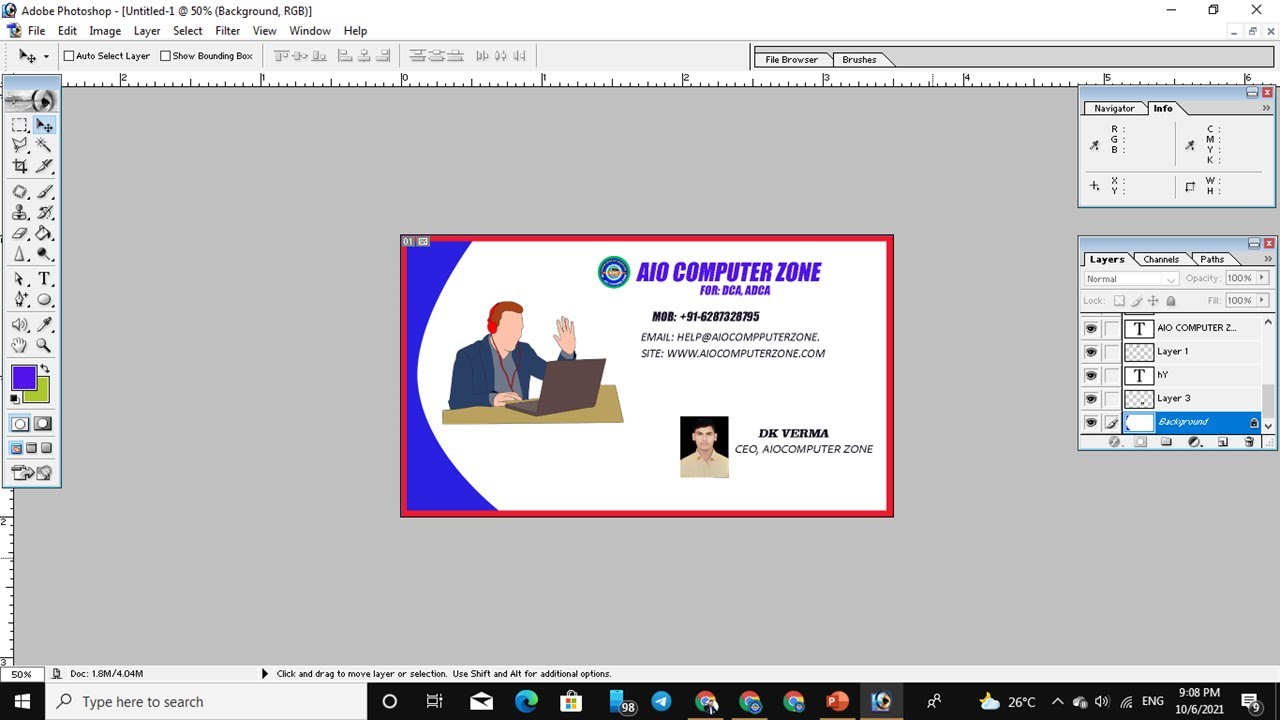
Task: Open the Image menu
Action: [105, 31]
